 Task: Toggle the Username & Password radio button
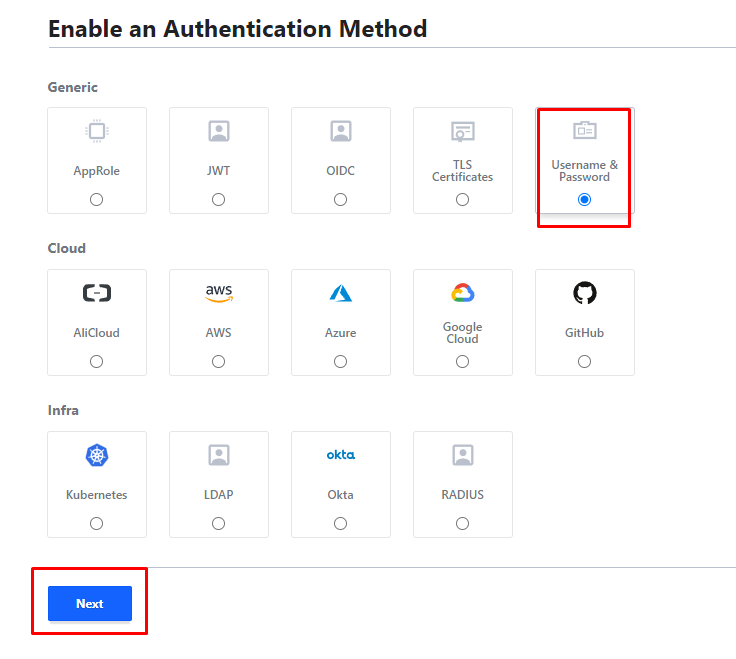[x=584, y=200]
